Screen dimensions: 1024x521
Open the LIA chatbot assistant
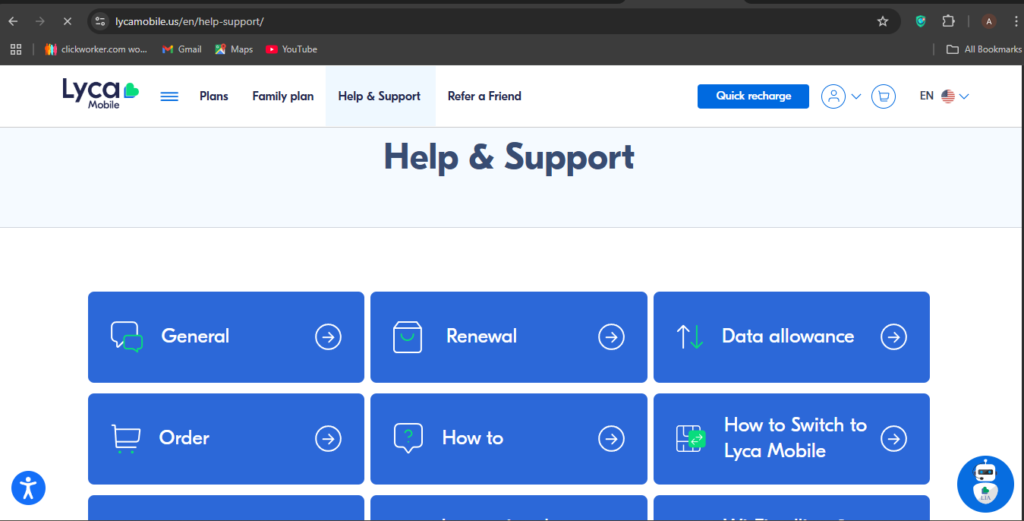(985, 484)
